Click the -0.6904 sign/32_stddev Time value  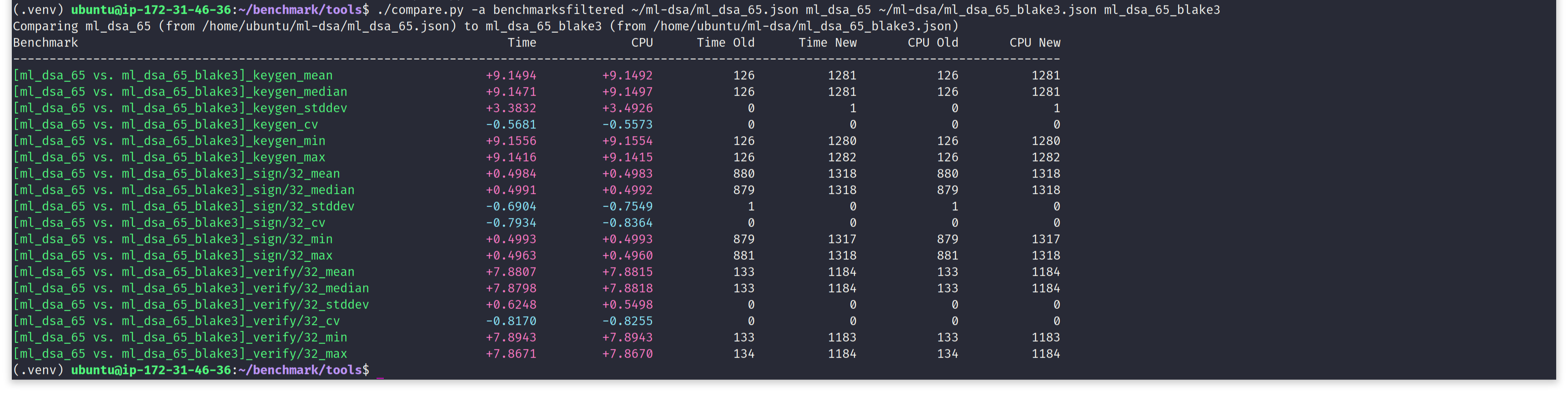tap(511, 207)
